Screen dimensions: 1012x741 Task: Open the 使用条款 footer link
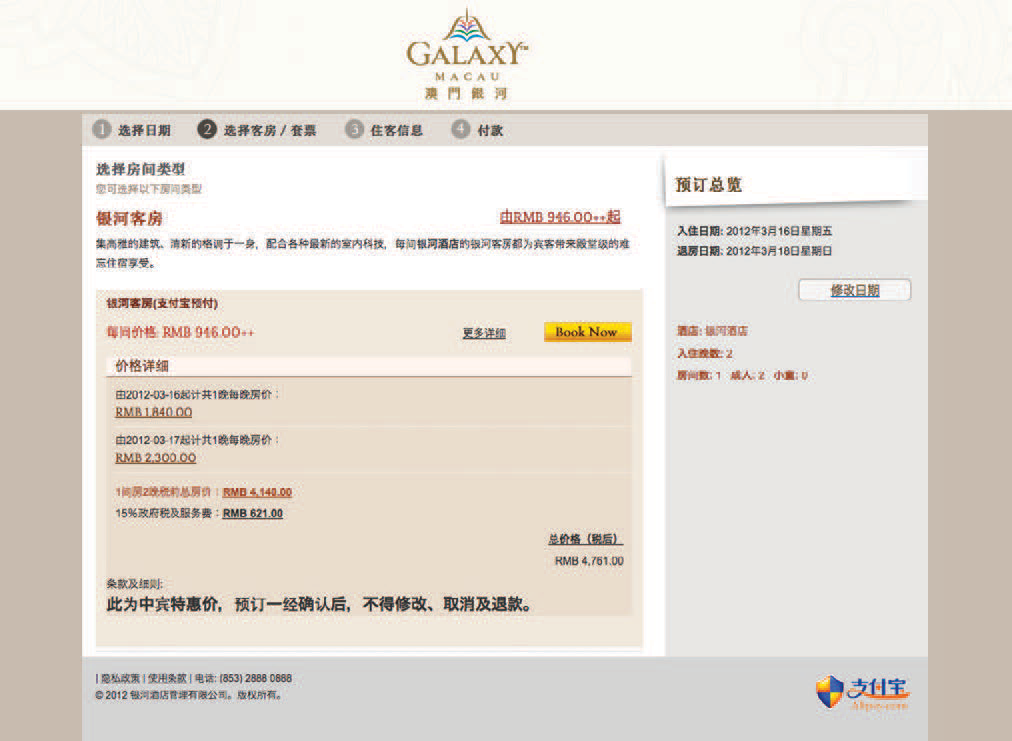[x=167, y=678]
